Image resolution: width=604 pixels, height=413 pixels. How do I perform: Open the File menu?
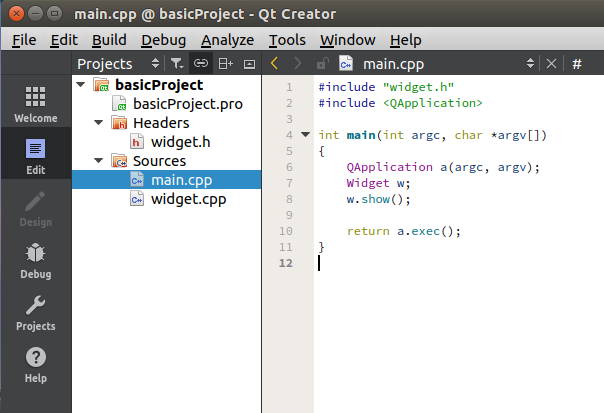click(x=24, y=40)
